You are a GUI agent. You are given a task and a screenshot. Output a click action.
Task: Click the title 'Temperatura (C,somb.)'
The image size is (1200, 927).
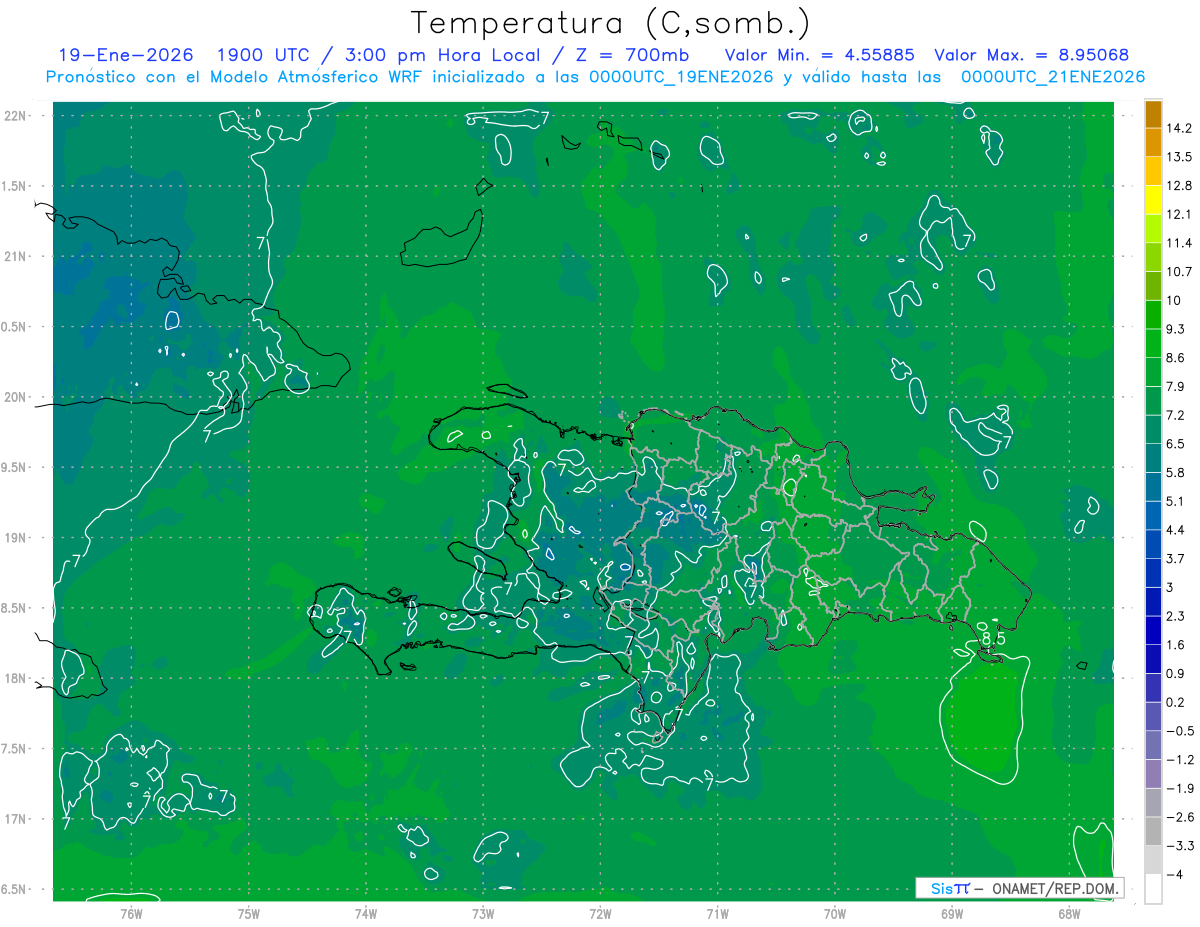[x=611, y=22]
